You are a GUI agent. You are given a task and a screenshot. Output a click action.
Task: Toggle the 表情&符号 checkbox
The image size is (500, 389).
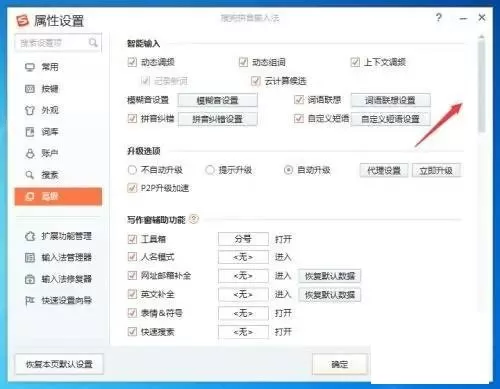(x=132, y=313)
